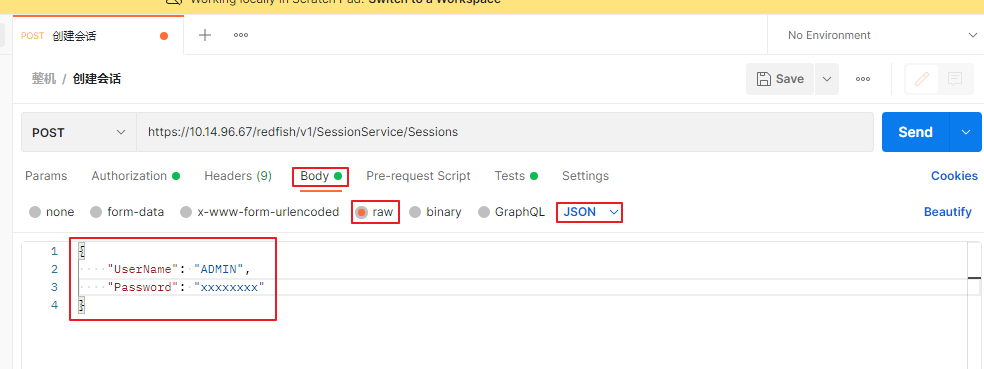Expand the POST method dropdown
The width and height of the screenshot is (984, 369).
tap(79, 132)
